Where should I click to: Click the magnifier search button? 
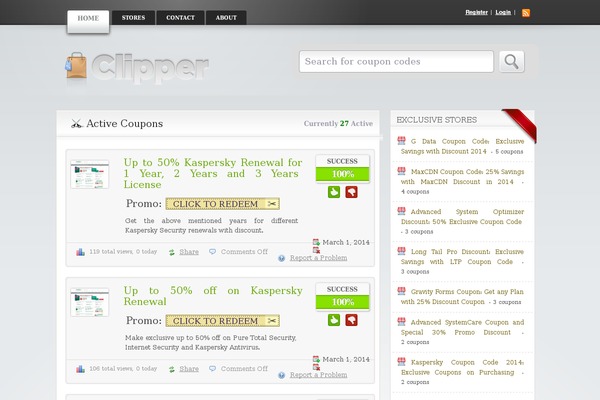512,62
